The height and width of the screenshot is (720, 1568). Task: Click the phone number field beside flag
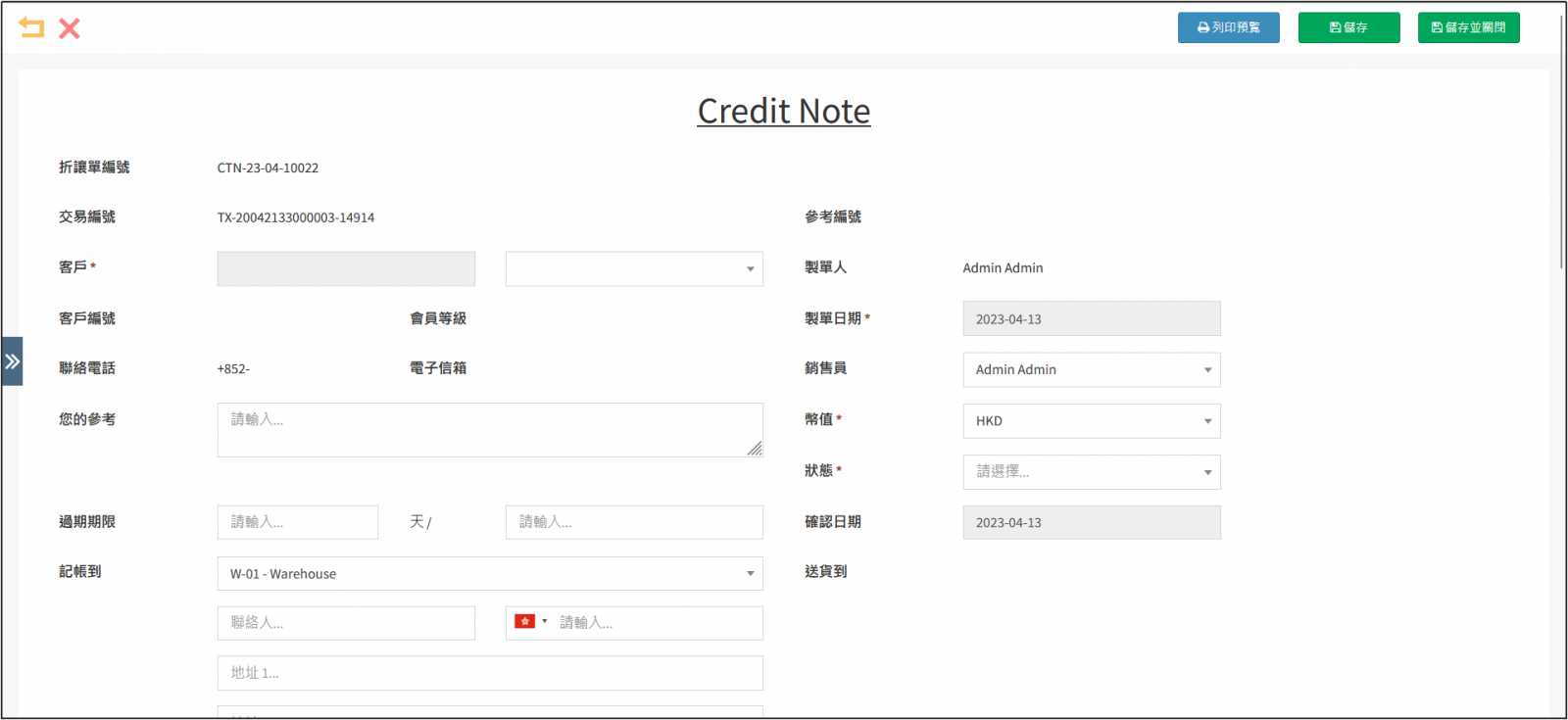657,623
